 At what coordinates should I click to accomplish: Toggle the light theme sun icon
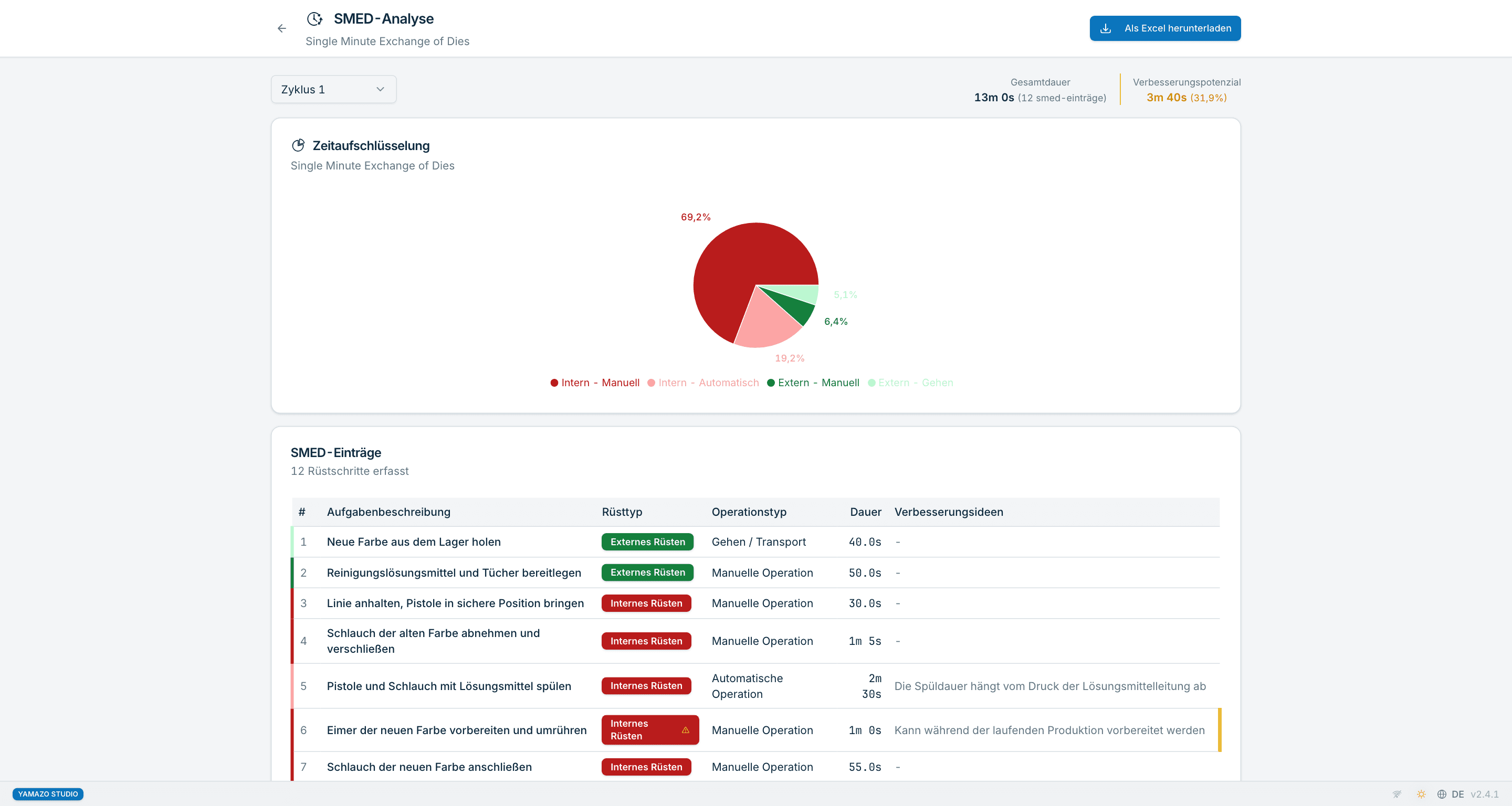pos(1421,794)
